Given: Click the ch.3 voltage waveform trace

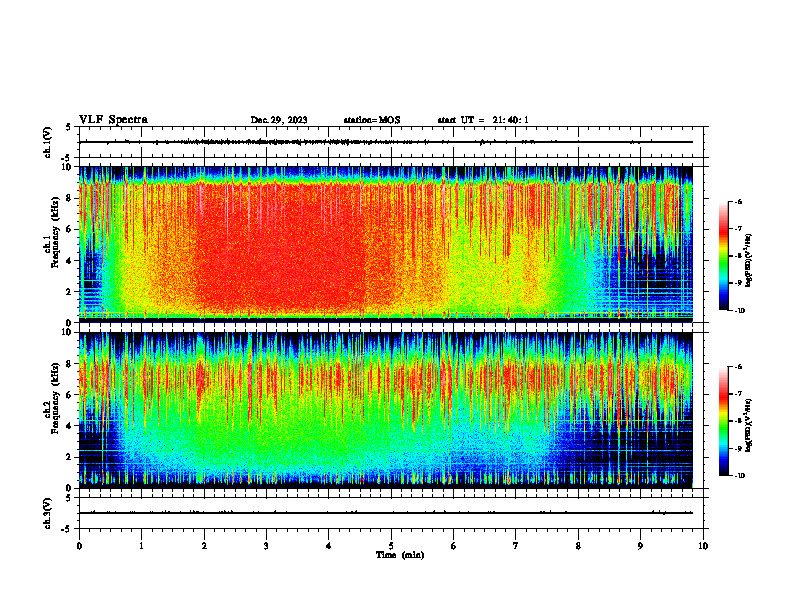Looking at the screenshot, I should coord(386,513).
